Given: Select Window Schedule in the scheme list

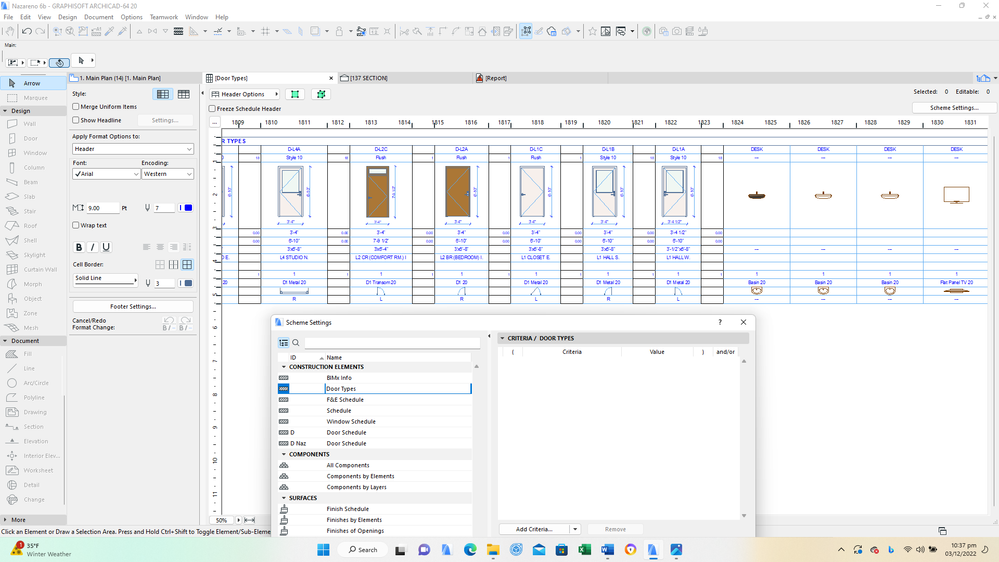Looking at the screenshot, I should [x=351, y=422].
